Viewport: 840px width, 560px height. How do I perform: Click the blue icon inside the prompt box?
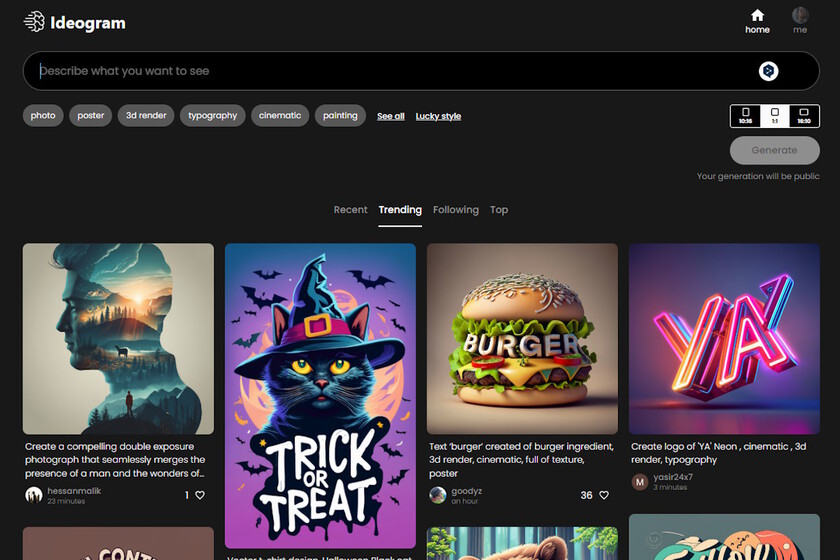coord(768,71)
